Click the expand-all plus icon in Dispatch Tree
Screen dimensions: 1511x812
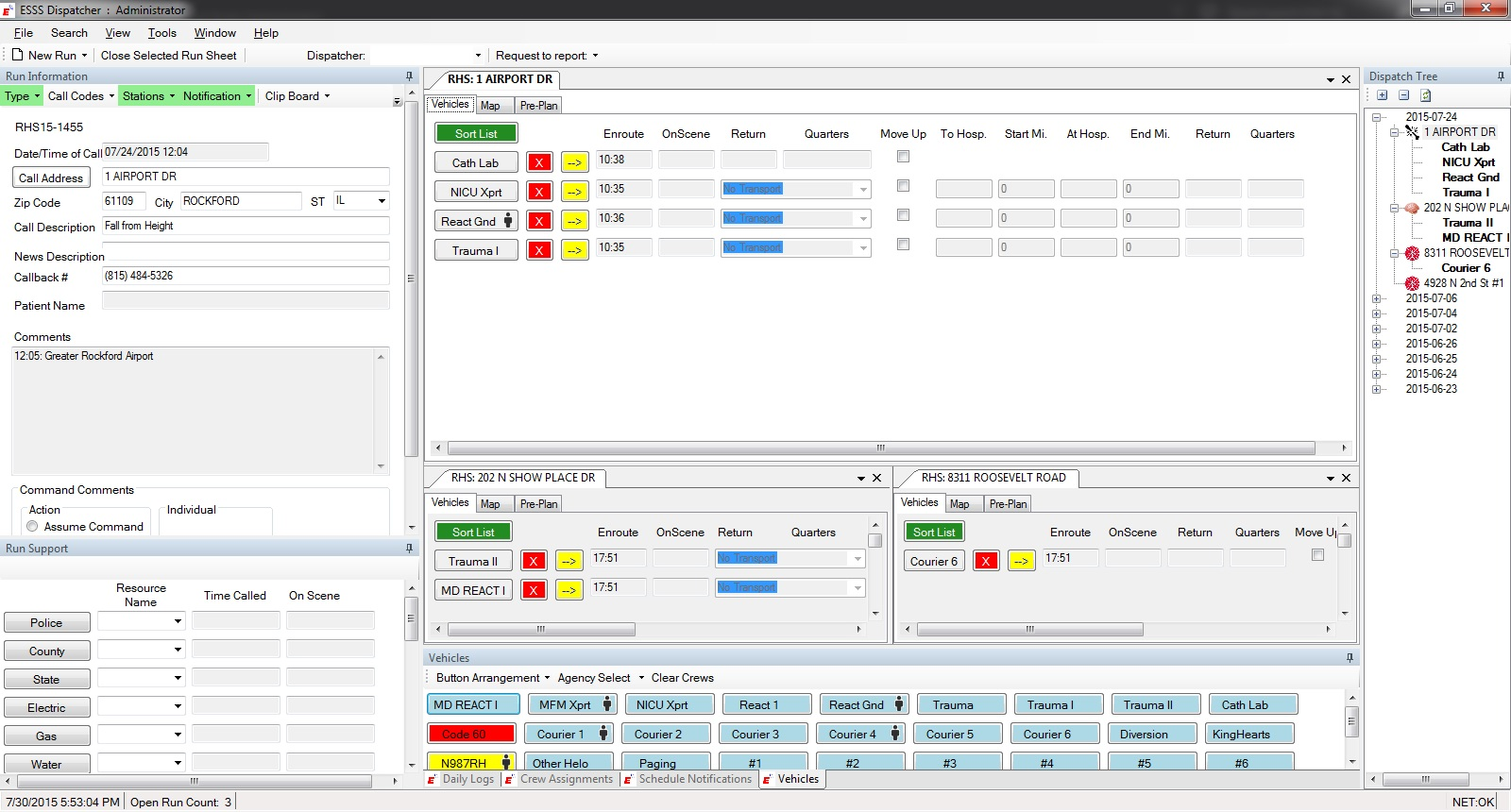point(1382,95)
